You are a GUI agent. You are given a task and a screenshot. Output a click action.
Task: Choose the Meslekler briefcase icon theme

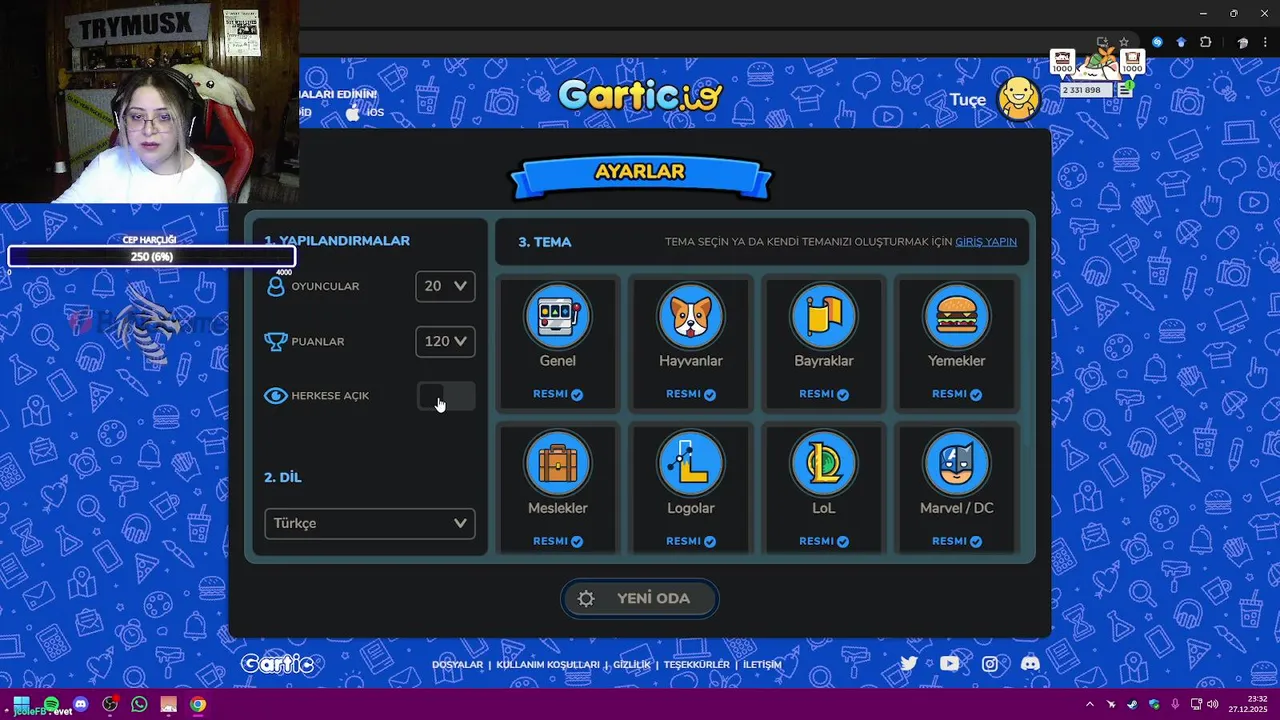point(557,463)
